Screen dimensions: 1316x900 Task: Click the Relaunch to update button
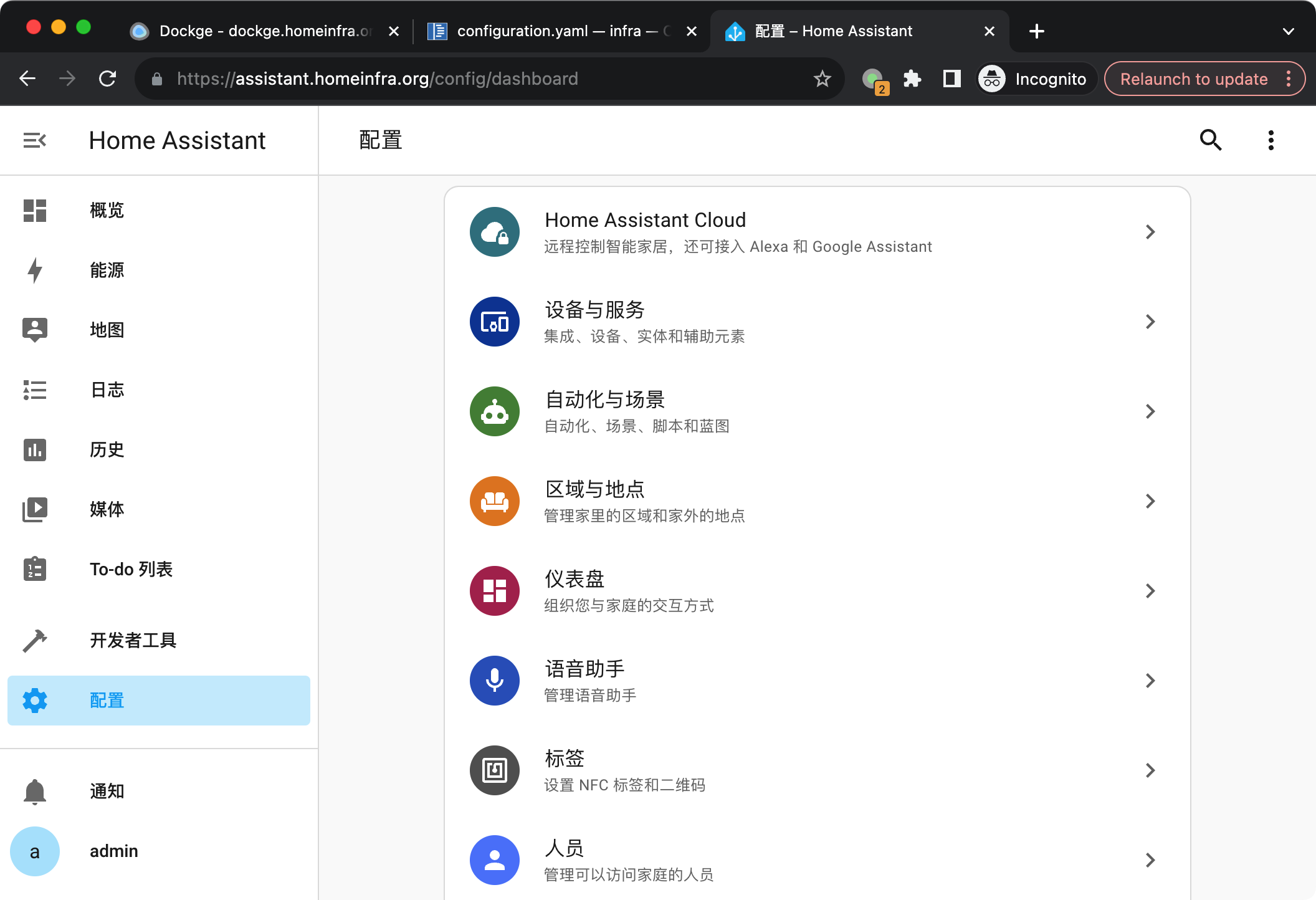[x=1193, y=79]
